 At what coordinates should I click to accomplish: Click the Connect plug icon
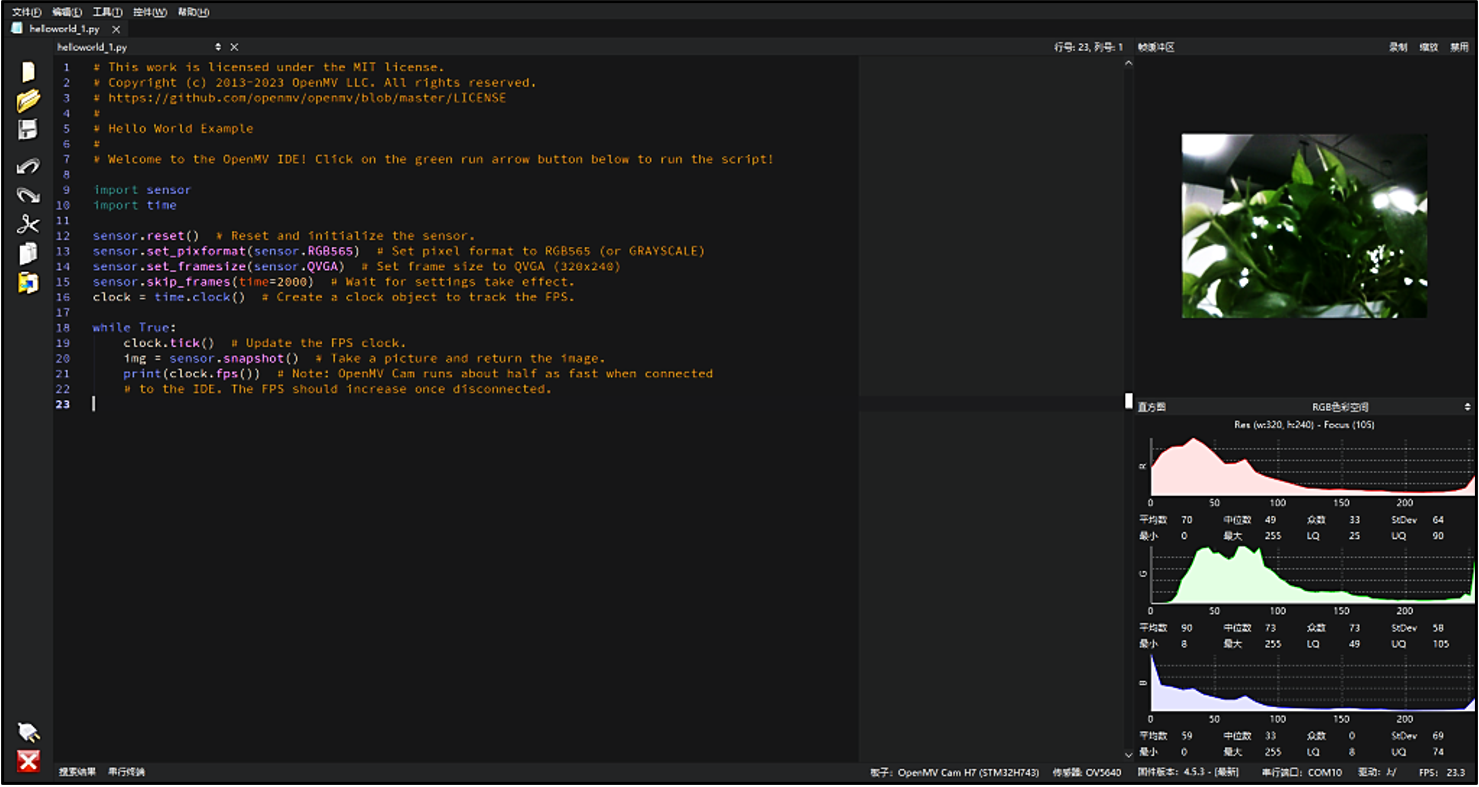(28, 732)
